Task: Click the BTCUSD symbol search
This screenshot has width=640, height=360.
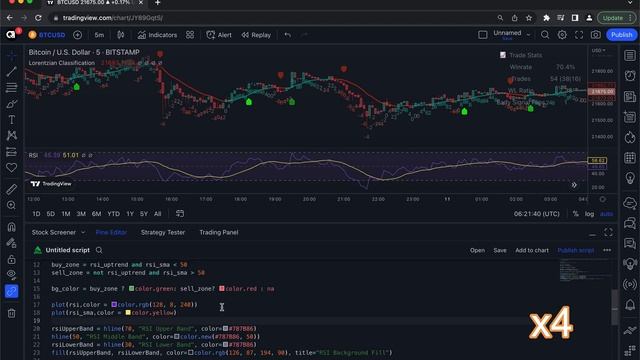Action: [x=47, y=35]
